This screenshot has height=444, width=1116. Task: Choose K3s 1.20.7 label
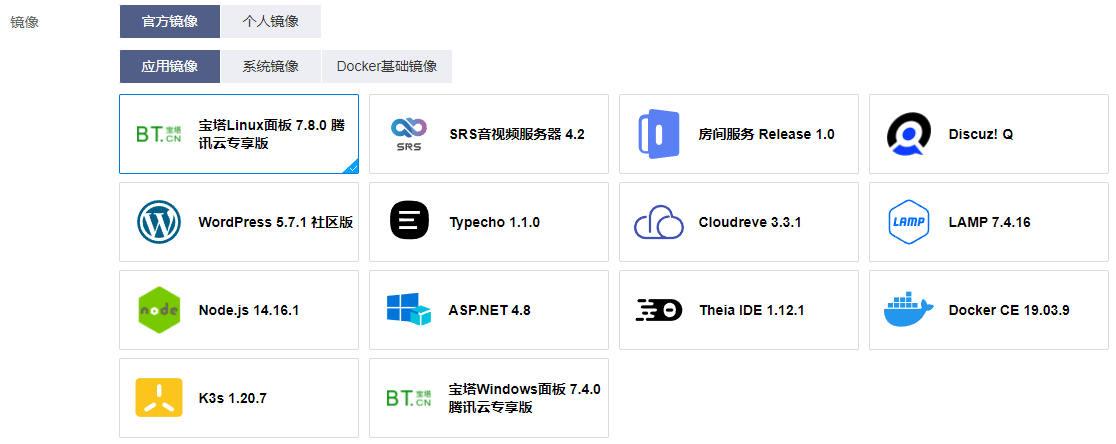pyautogui.click(x=233, y=398)
